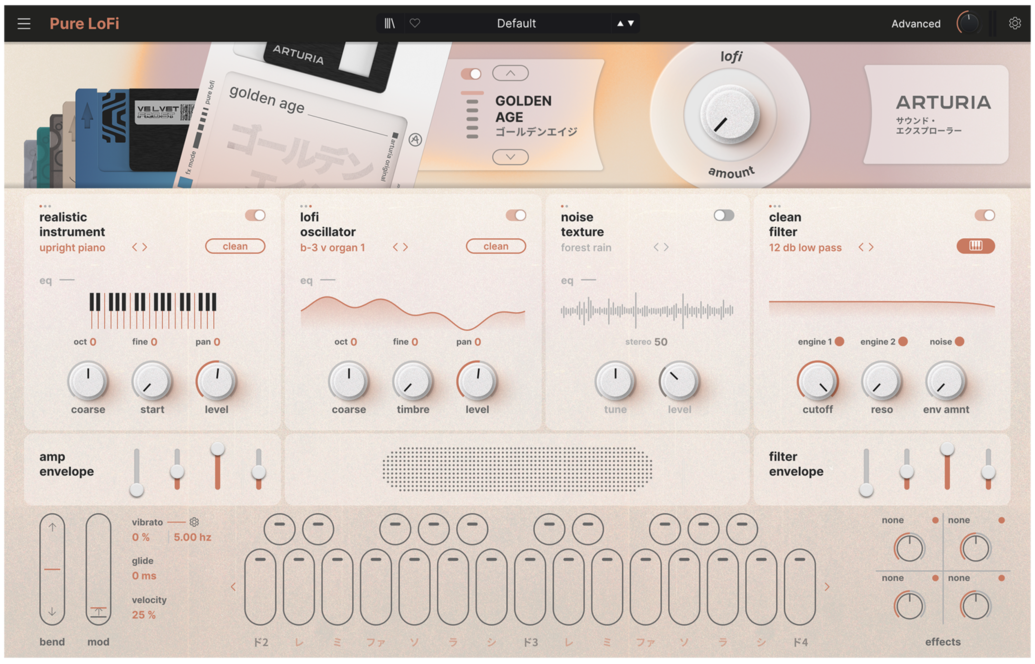
Task: Select next noise texture with right arrow
Action: tap(666, 247)
